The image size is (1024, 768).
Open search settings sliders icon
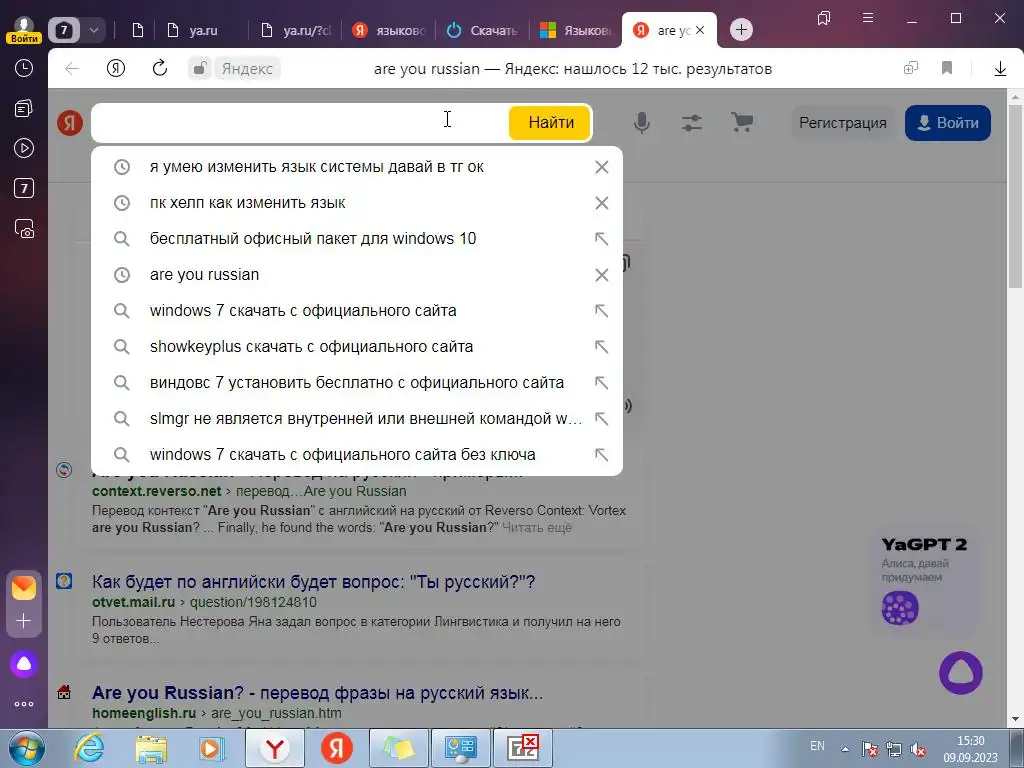[692, 123]
